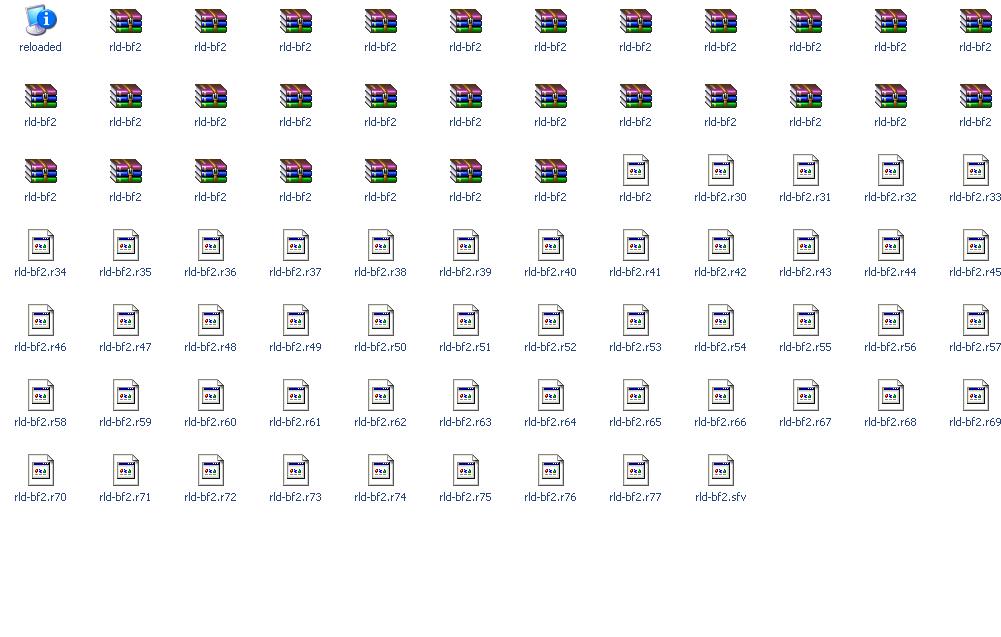Select the rld-bf2.r52 file icon

pos(550,320)
